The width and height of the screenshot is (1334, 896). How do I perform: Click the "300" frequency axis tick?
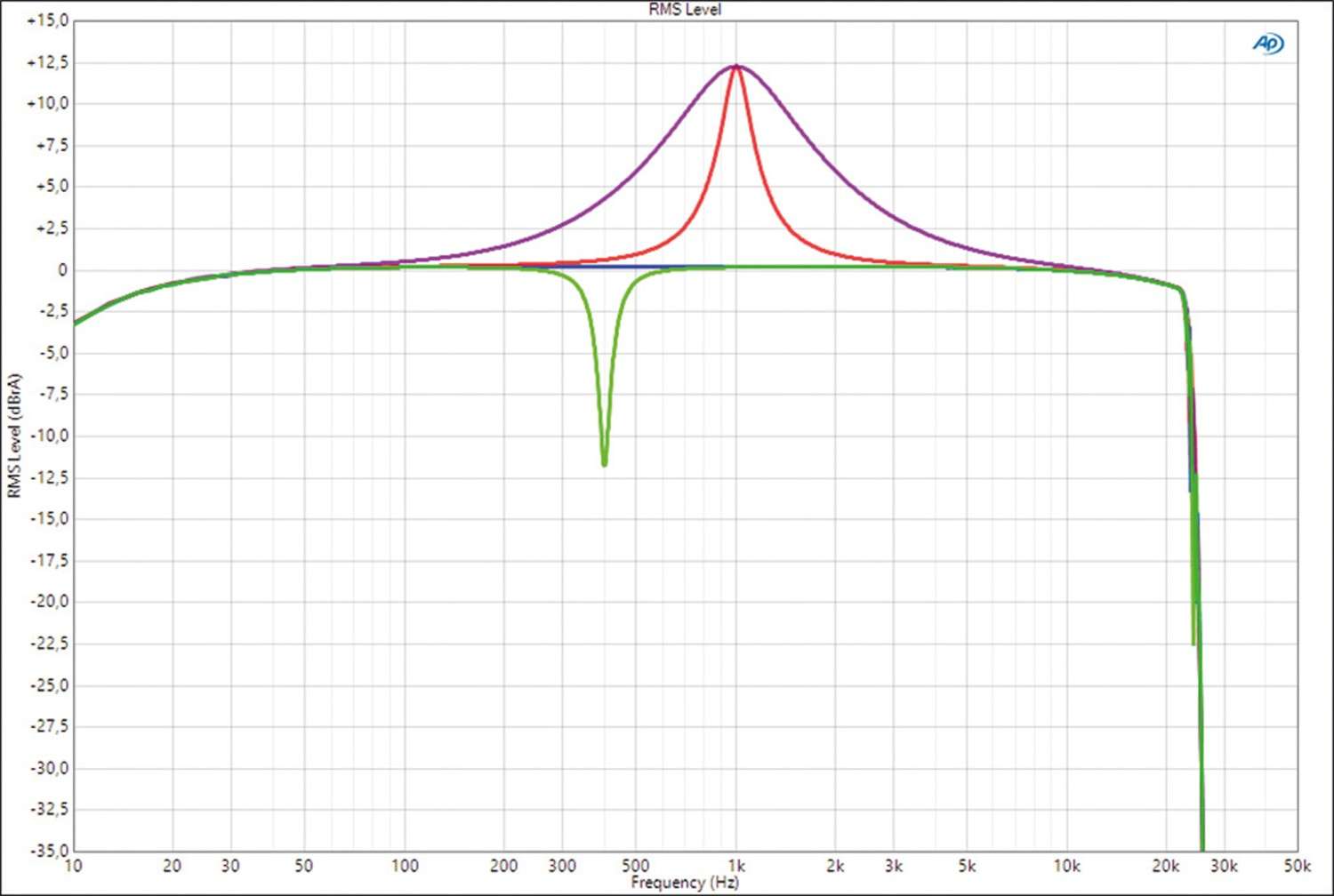tap(562, 866)
